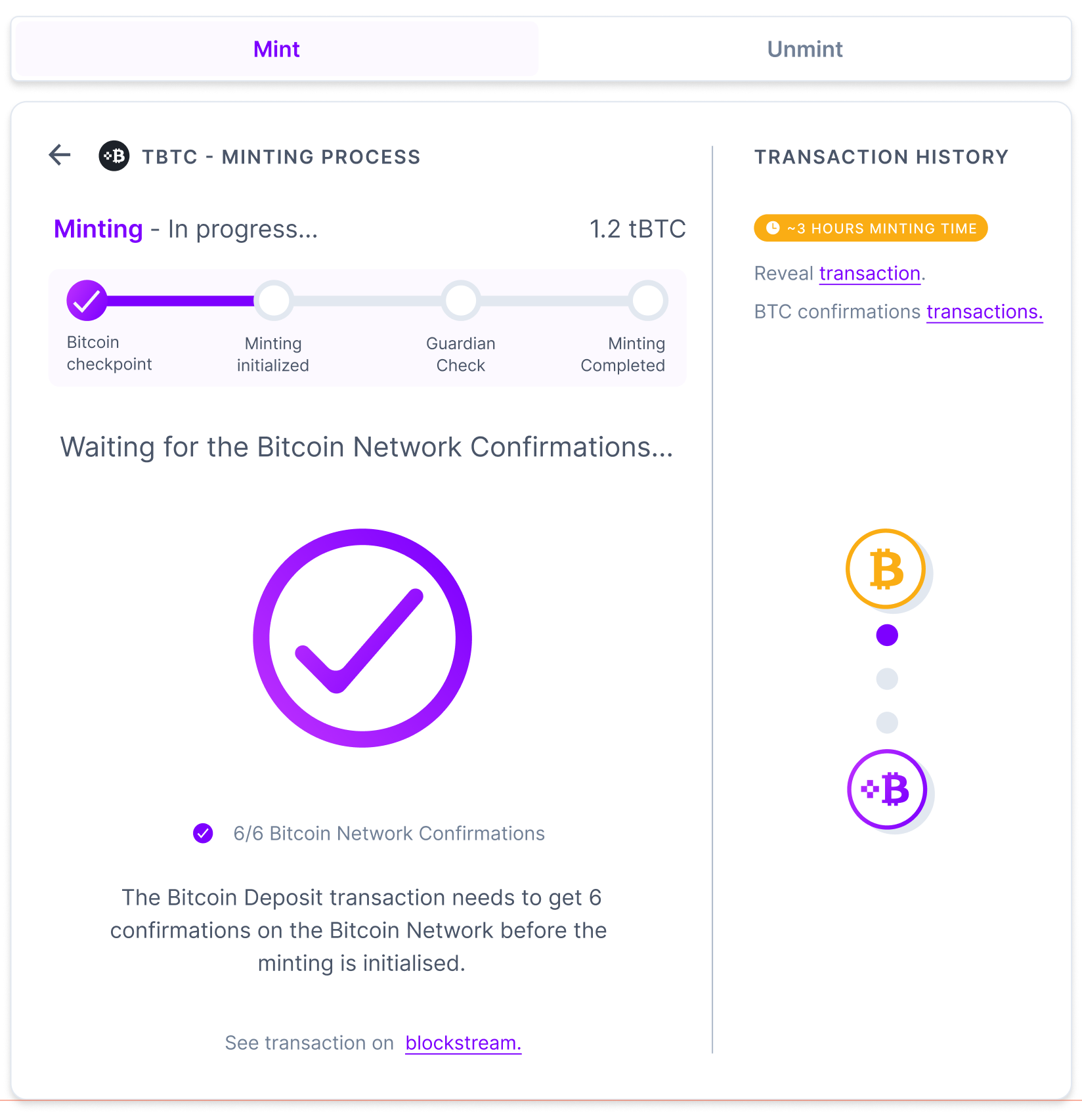Switch to the Unmint tab
This screenshot has width=1082, height=1120.
804,49
